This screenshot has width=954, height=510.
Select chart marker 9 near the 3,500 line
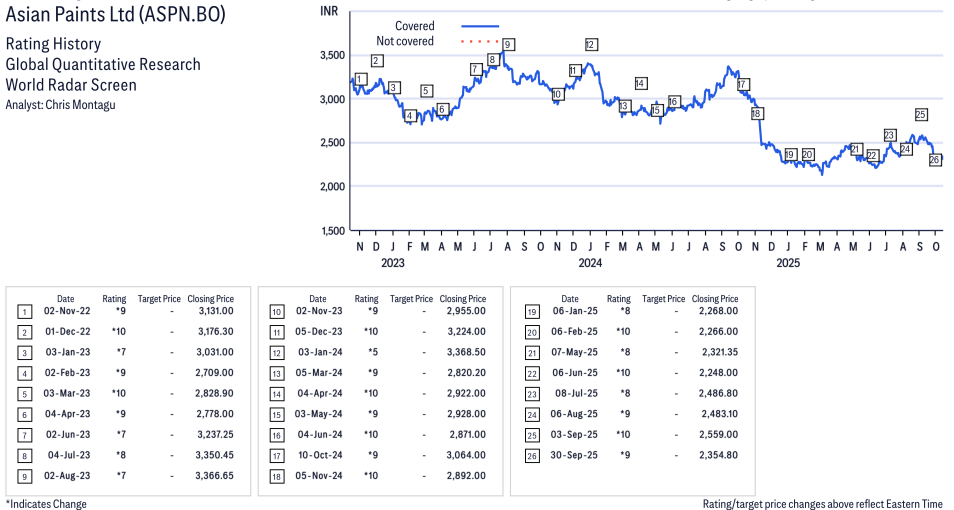click(508, 45)
